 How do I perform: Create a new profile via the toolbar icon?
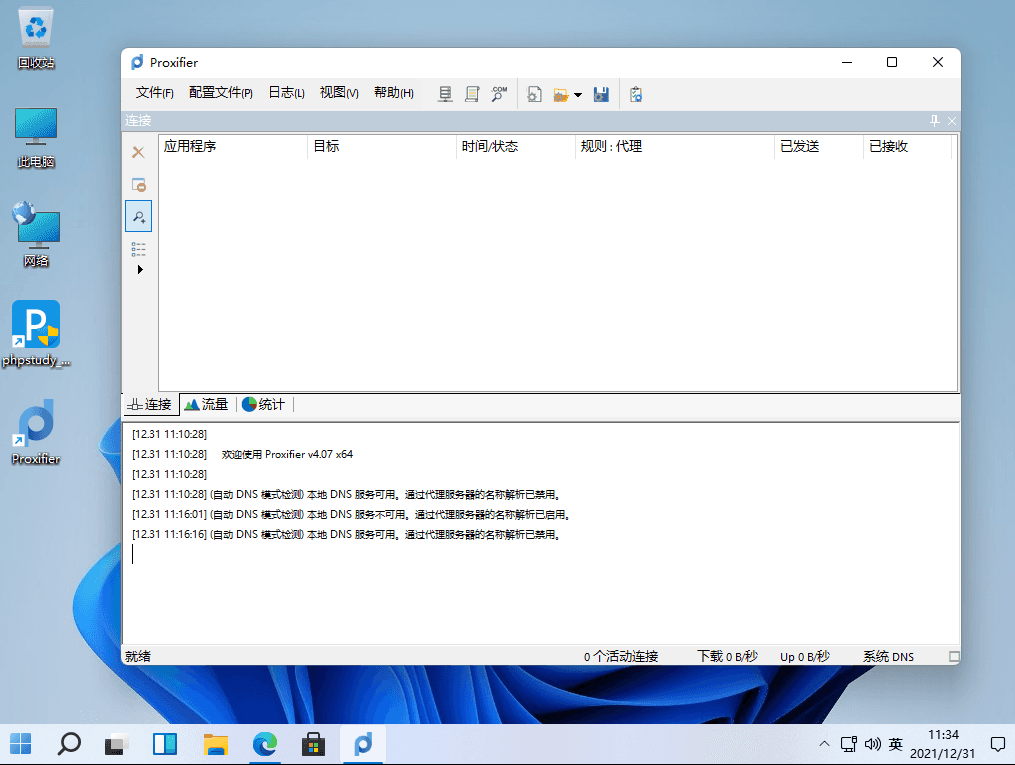(534, 94)
